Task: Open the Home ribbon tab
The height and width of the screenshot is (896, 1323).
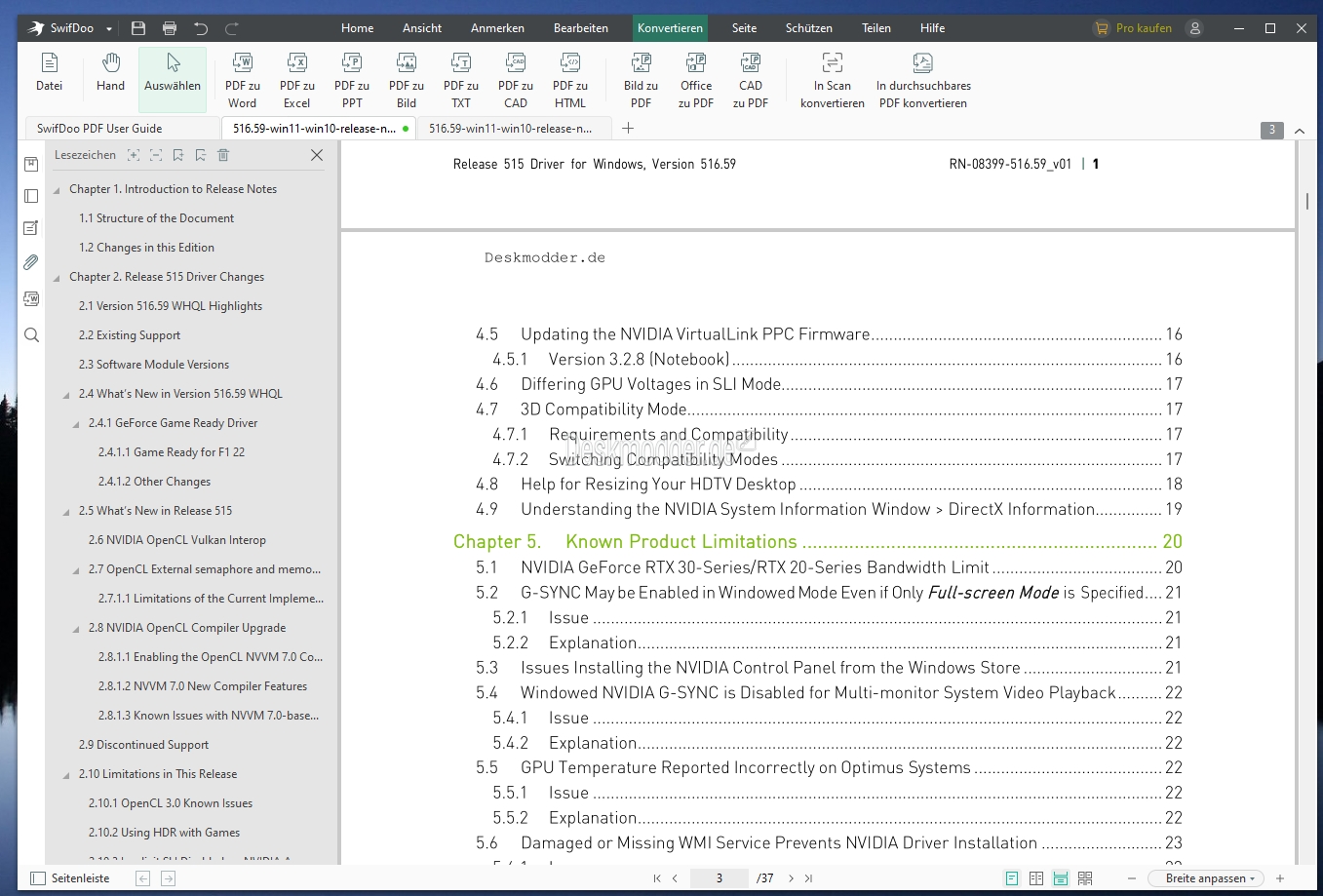Action: 358,28
